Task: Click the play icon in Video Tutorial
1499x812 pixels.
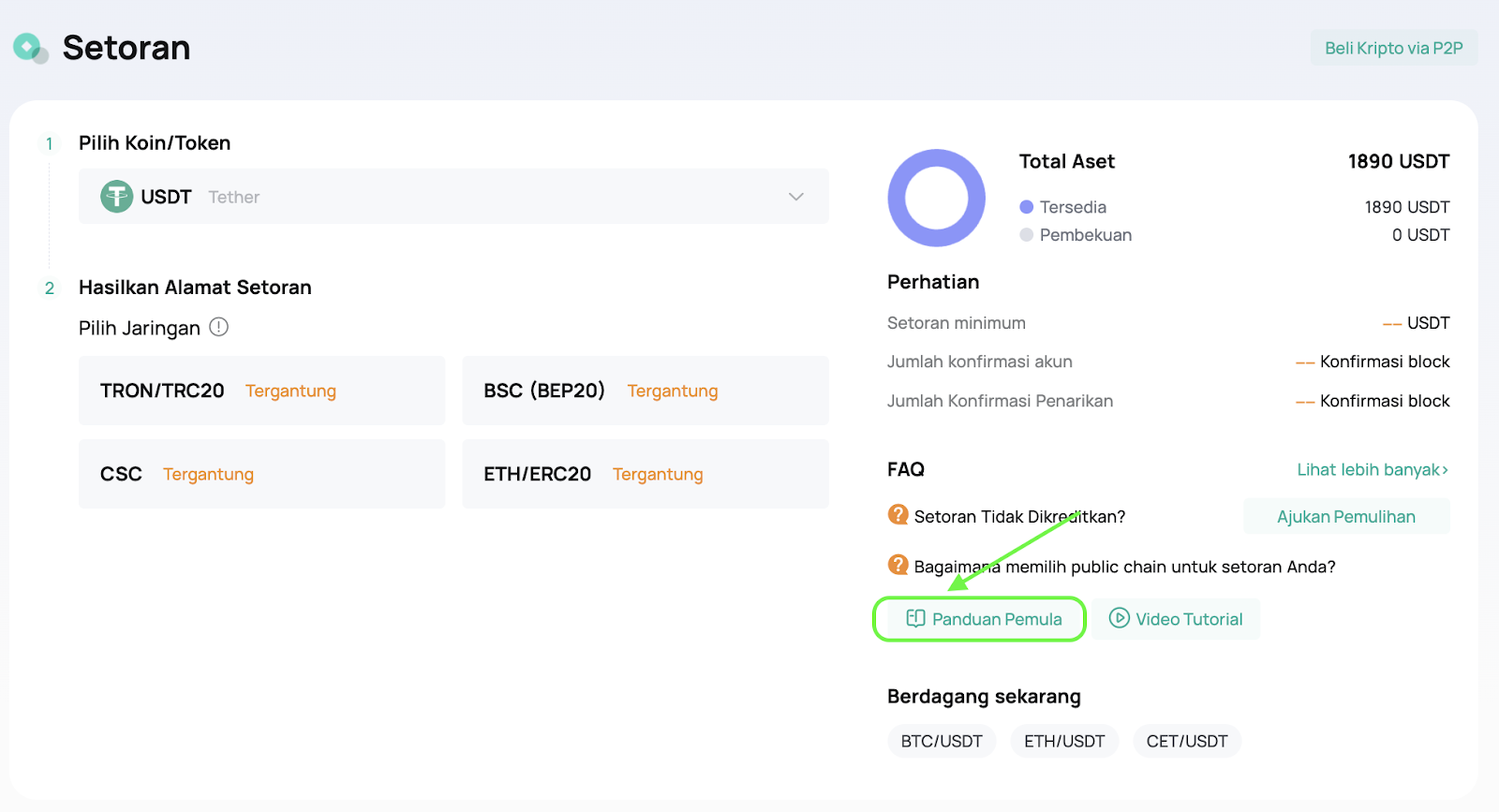Action: click(x=1120, y=618)
